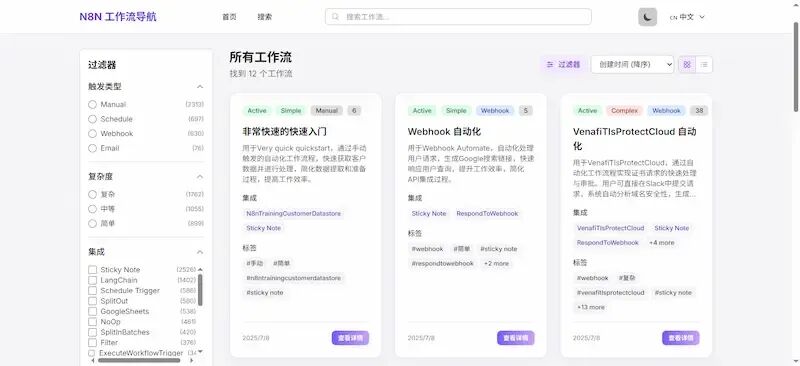Select the Webhook trigger radio
The width and height of the screenshot is (800, 366).
(x=92, y=133)
